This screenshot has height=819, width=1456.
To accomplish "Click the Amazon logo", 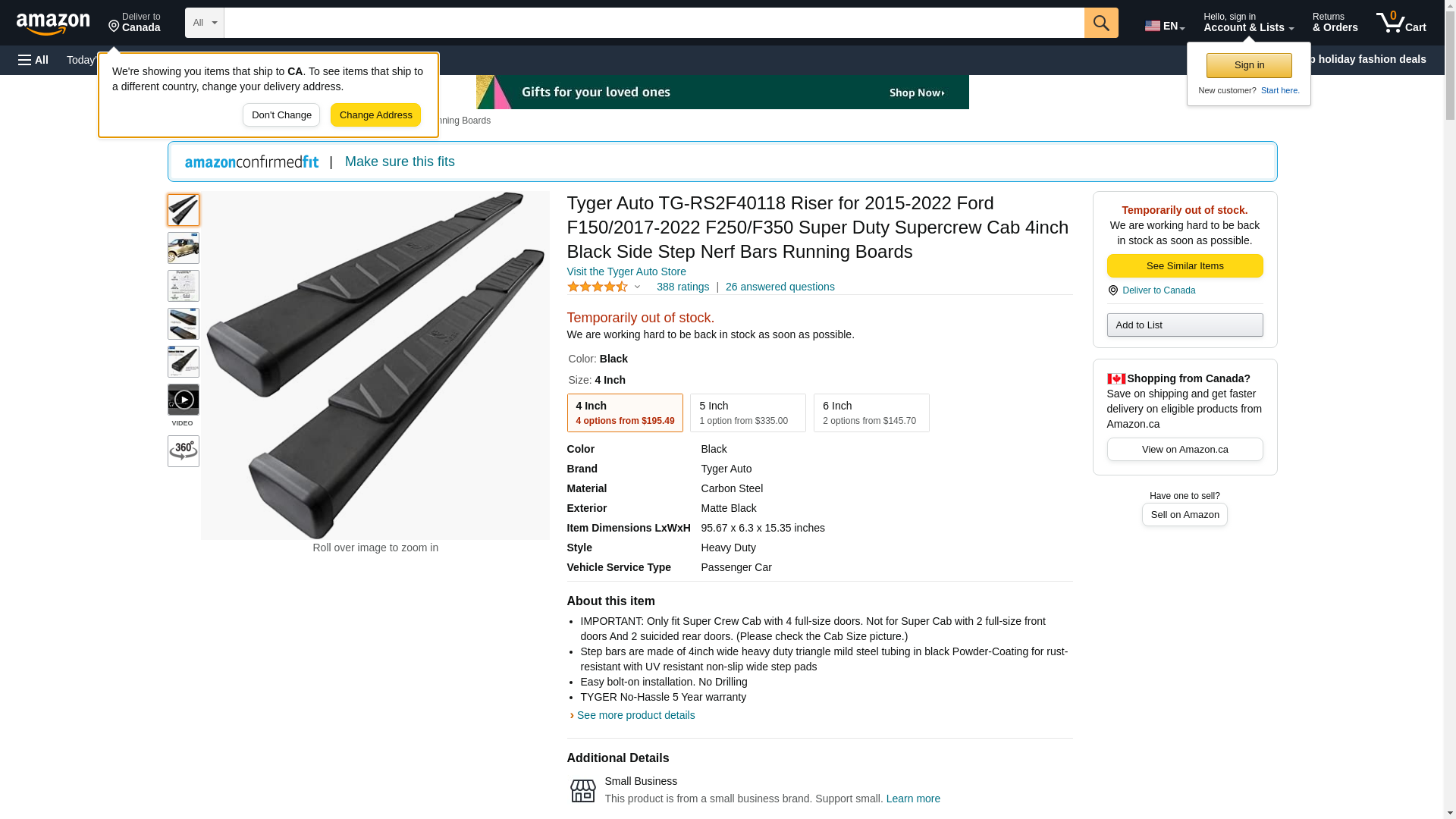I will click(x=53, y=24).
